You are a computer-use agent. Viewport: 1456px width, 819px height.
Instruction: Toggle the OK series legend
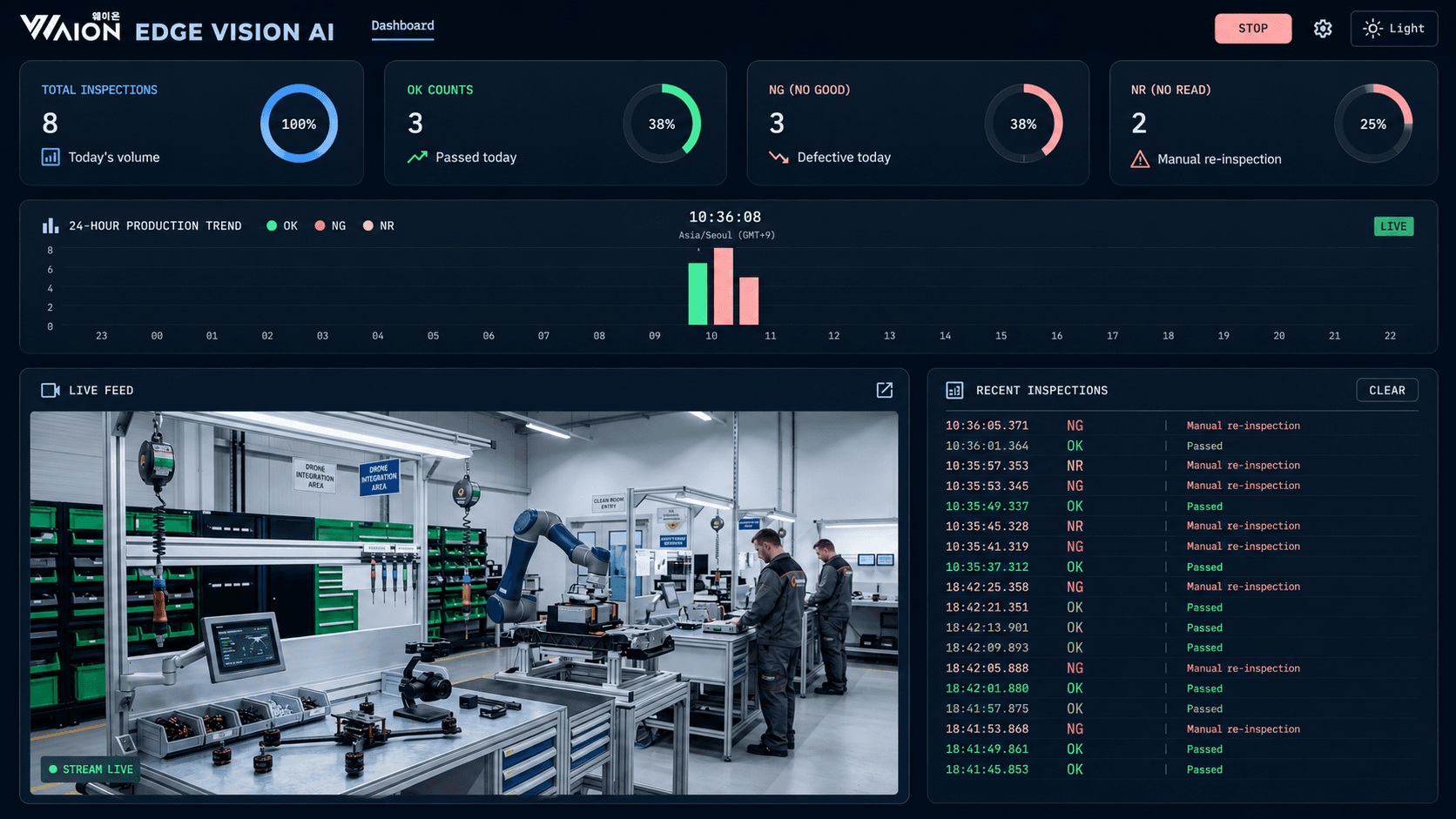tap(282, 225)
